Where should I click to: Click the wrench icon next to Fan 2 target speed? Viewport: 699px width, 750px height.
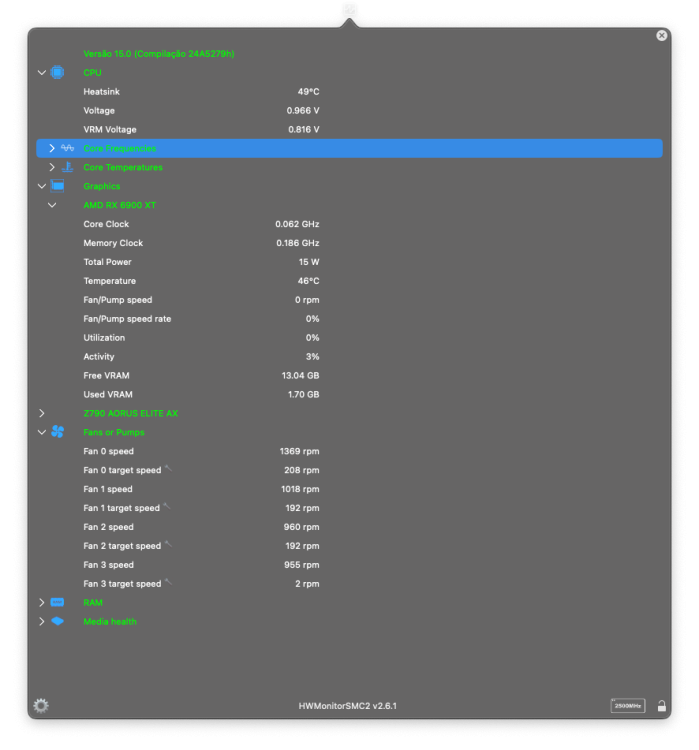point(168,543)
